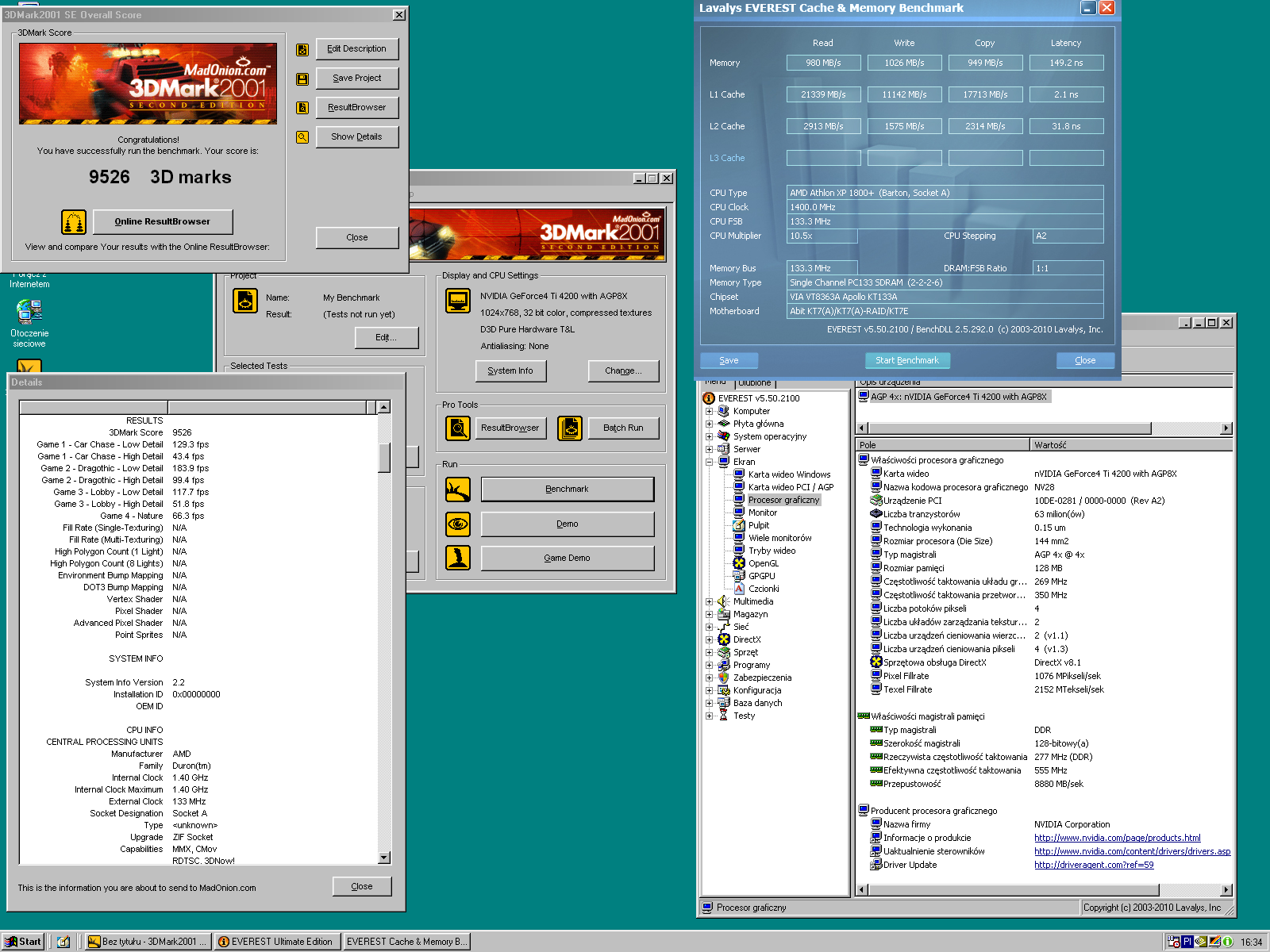Click the Show Details button
The image size is (1270, 952).
(x=357, y=136)
